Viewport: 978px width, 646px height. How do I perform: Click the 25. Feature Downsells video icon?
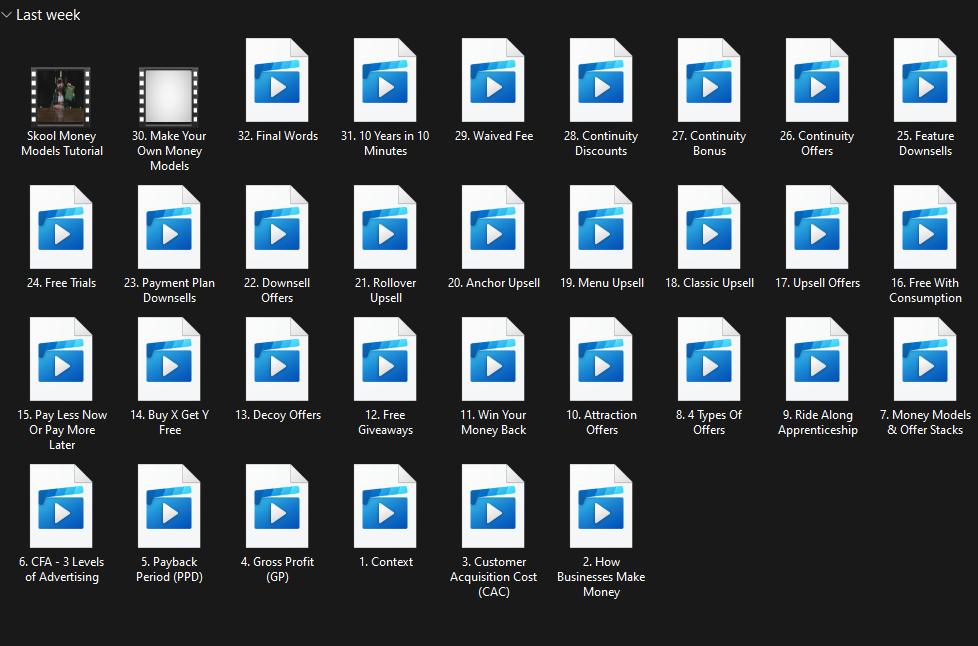pos(925,81)
